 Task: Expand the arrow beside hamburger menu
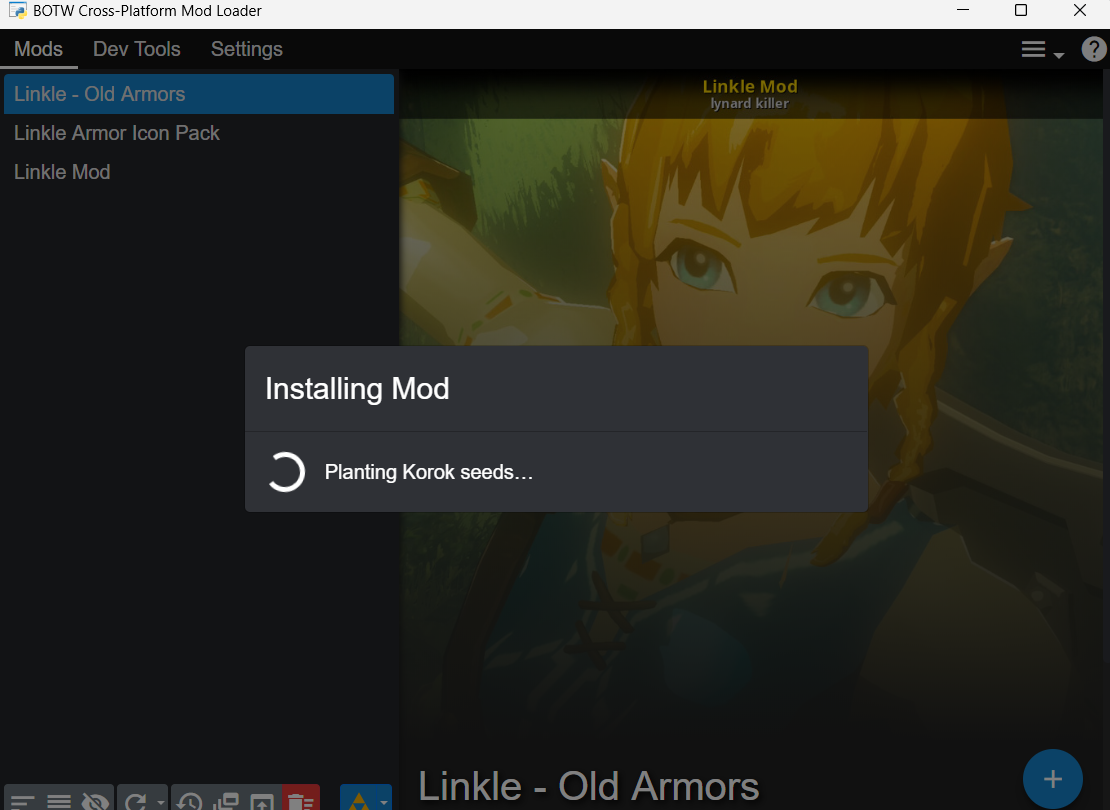pyautogui.click(x=1058, y=55)
